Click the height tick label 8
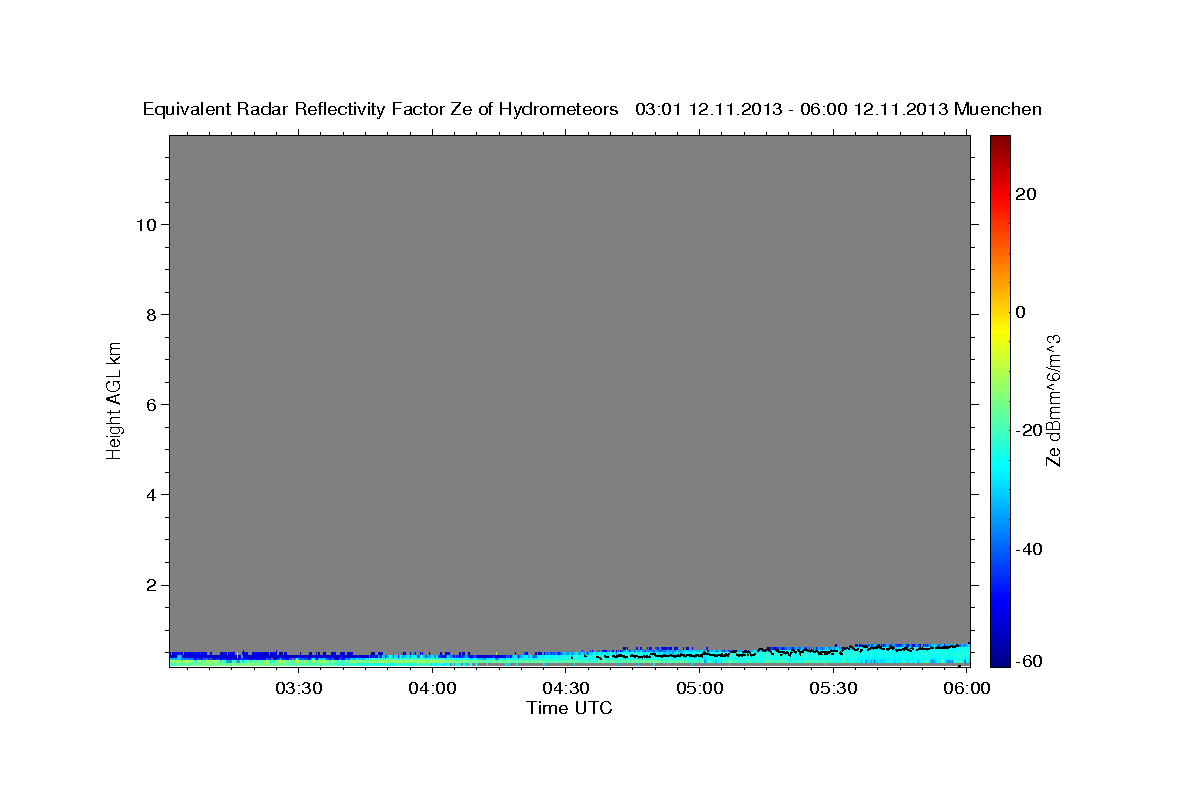The width and height of the screenshot is (1200, 800). 150,314
